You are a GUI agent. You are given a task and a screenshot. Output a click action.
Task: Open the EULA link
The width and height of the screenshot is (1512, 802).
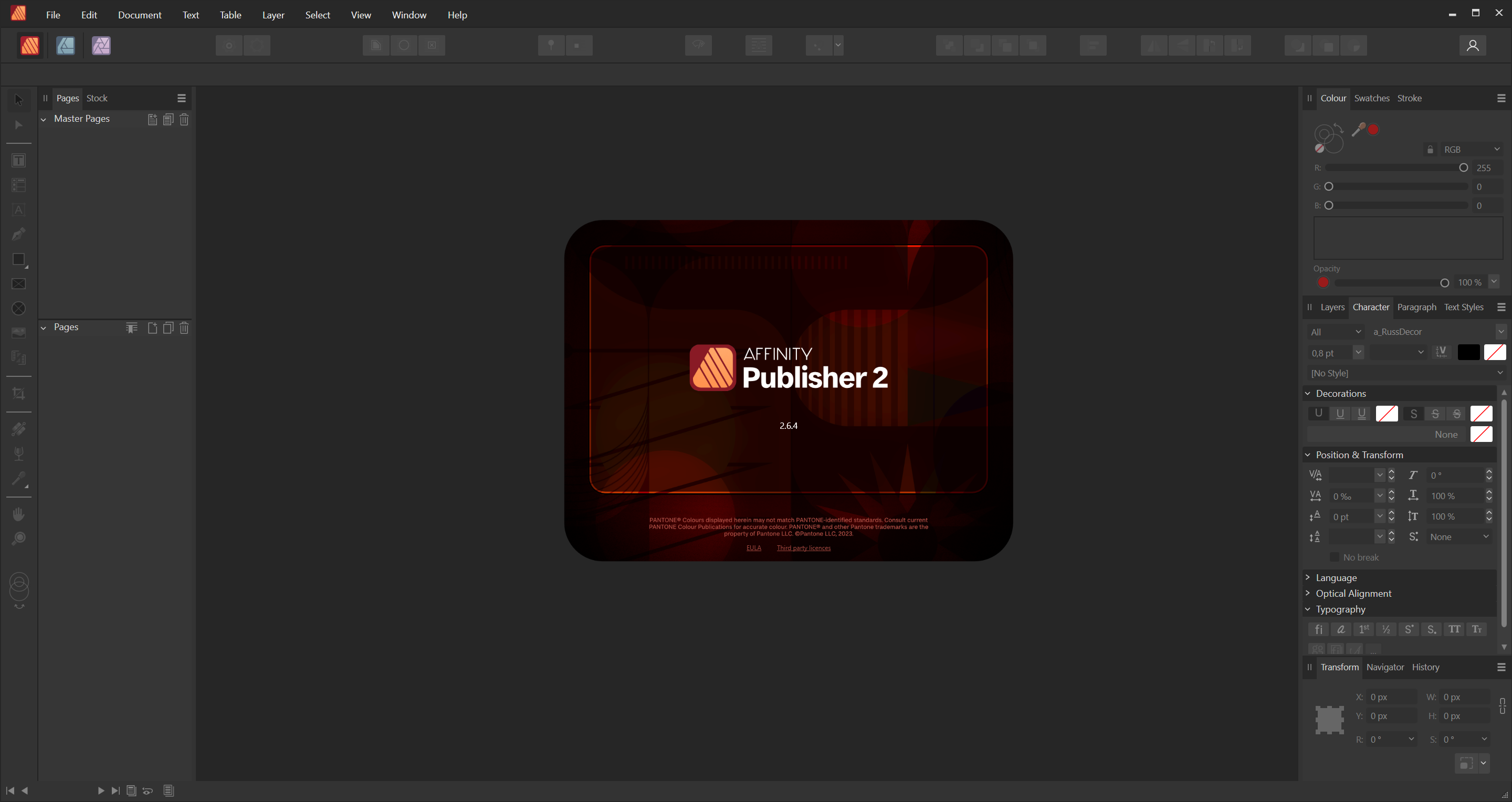click(x=754, y=548)
